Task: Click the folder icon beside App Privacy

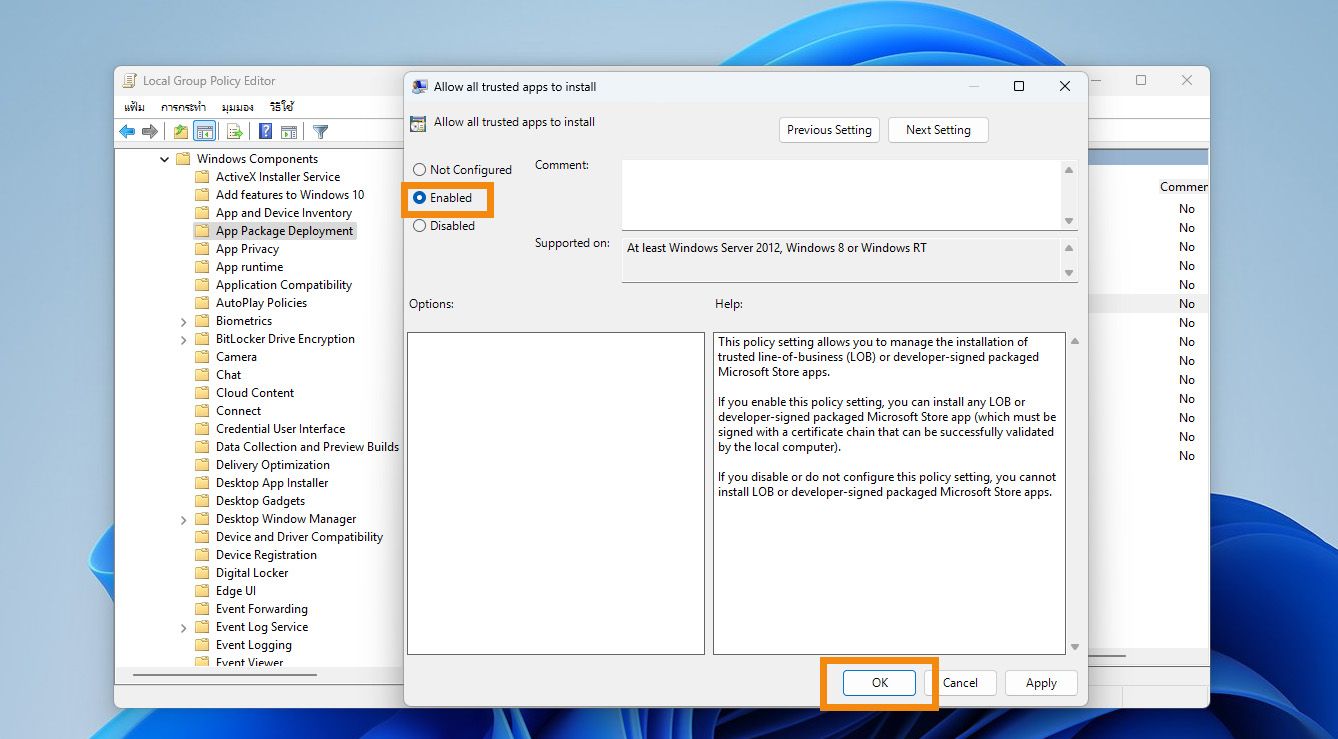Action: click(202, 249)
